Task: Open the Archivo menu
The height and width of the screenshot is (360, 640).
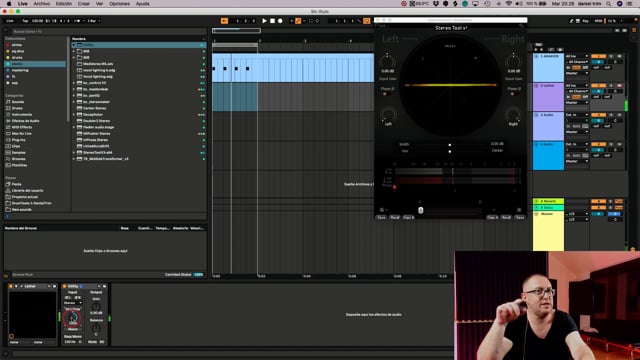Action: point(42,4)
